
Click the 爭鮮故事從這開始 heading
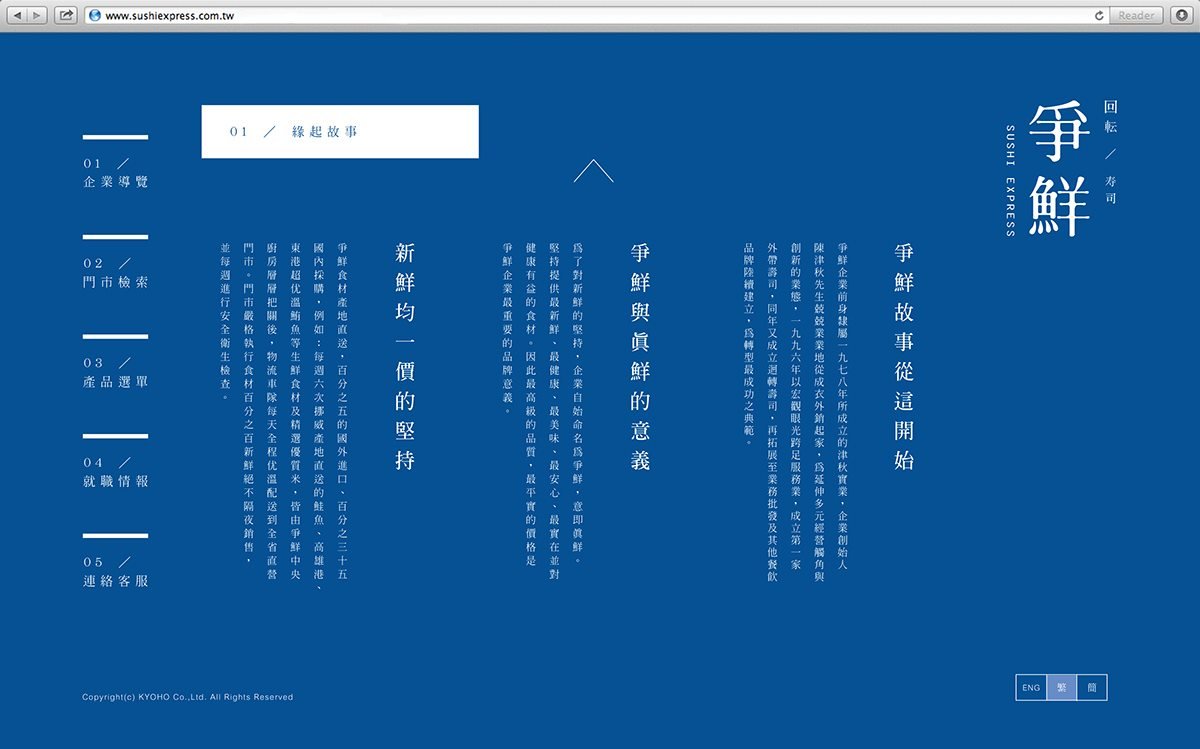904,356
